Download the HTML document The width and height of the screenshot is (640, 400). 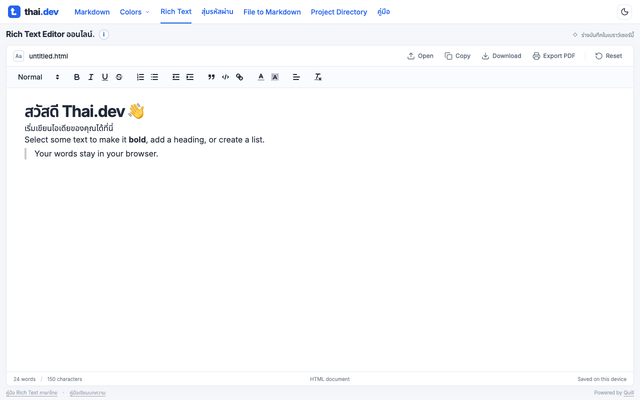501,56
